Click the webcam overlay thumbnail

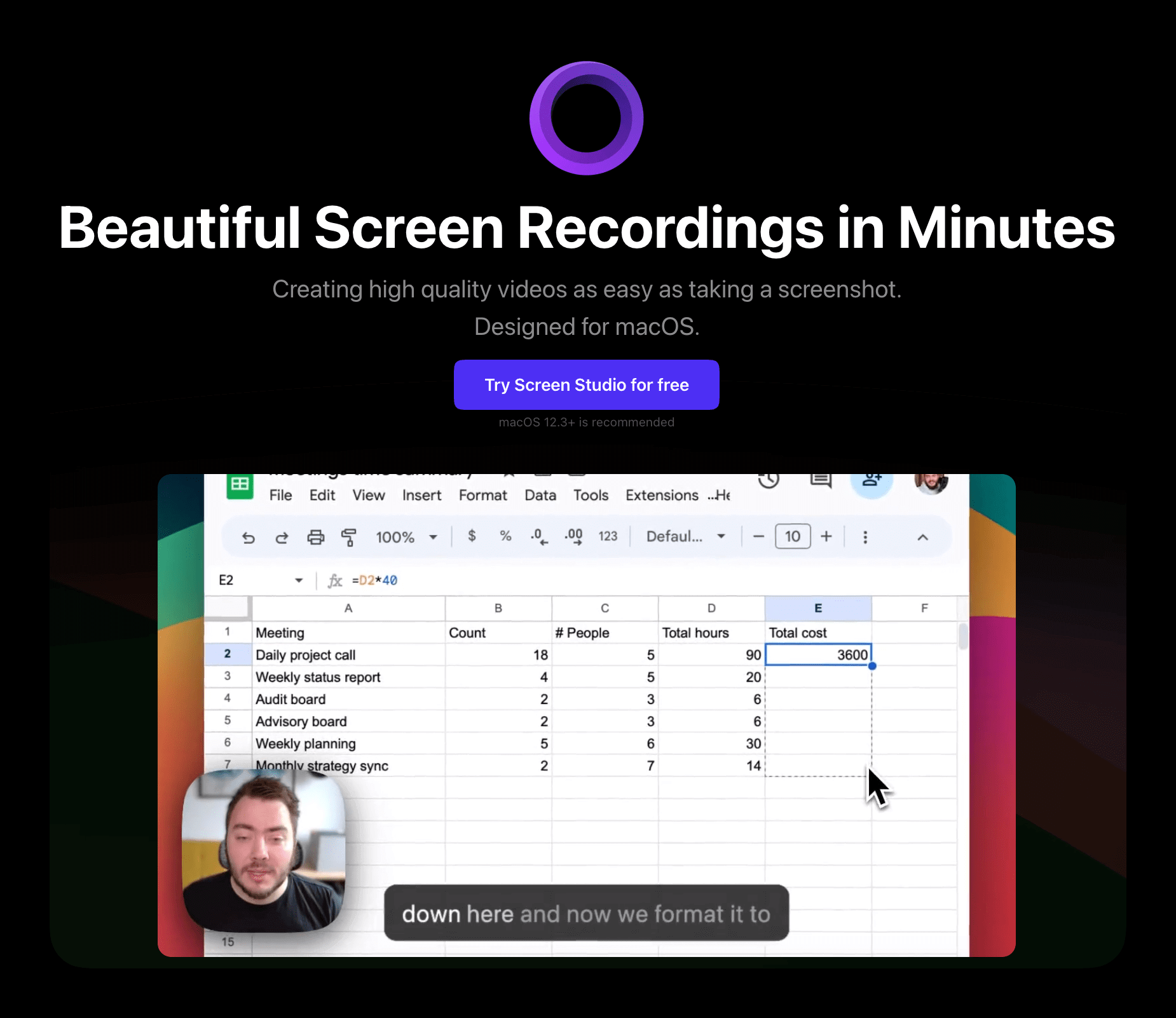264,852
